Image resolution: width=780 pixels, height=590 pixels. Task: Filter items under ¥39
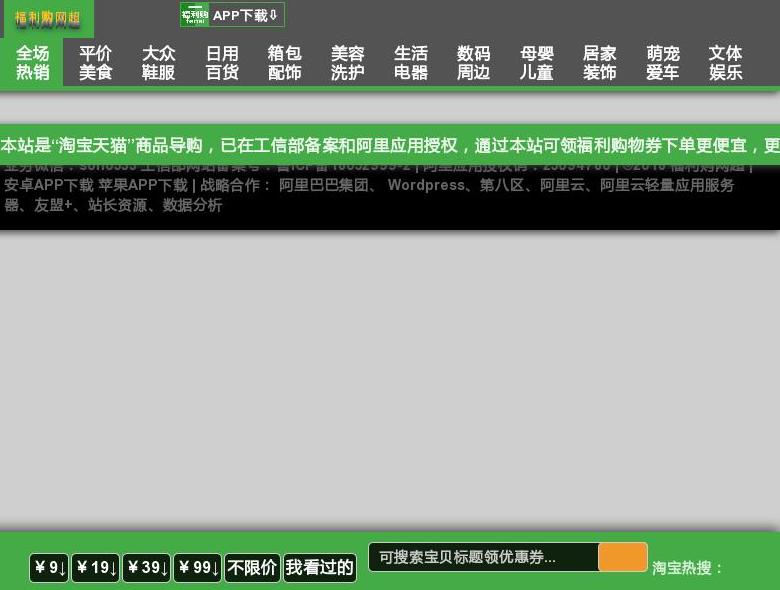tap(147, 568)
